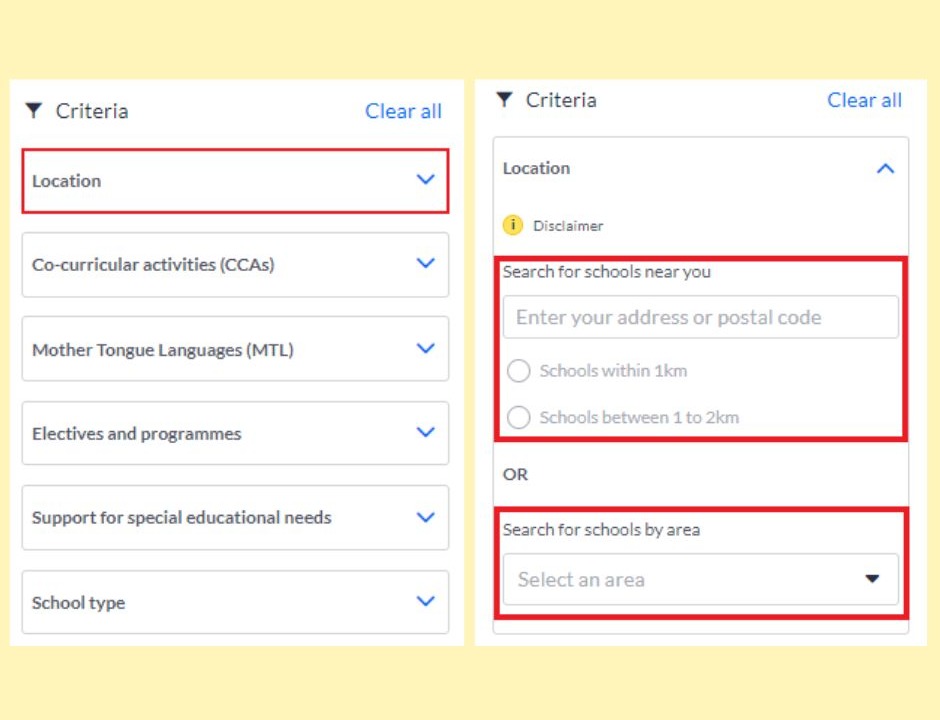Click Clear all in the left panel

[x=403, y=111]
